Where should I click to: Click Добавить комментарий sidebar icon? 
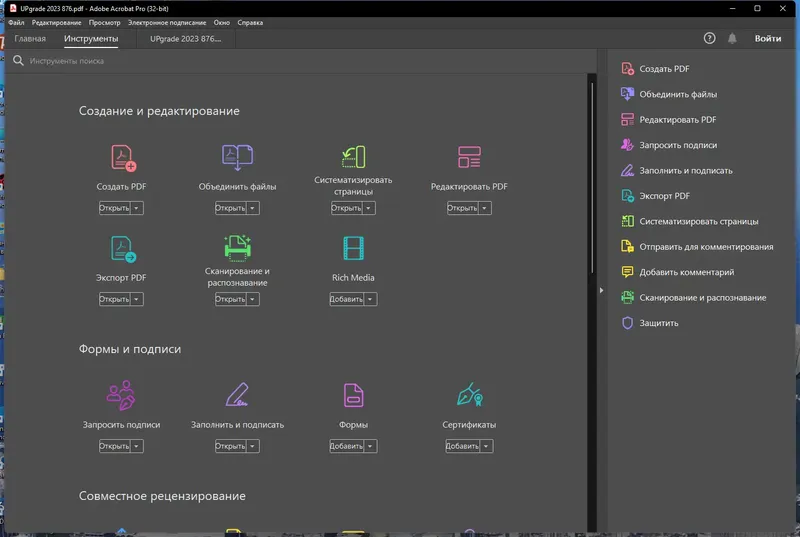(x=628, y=272)
